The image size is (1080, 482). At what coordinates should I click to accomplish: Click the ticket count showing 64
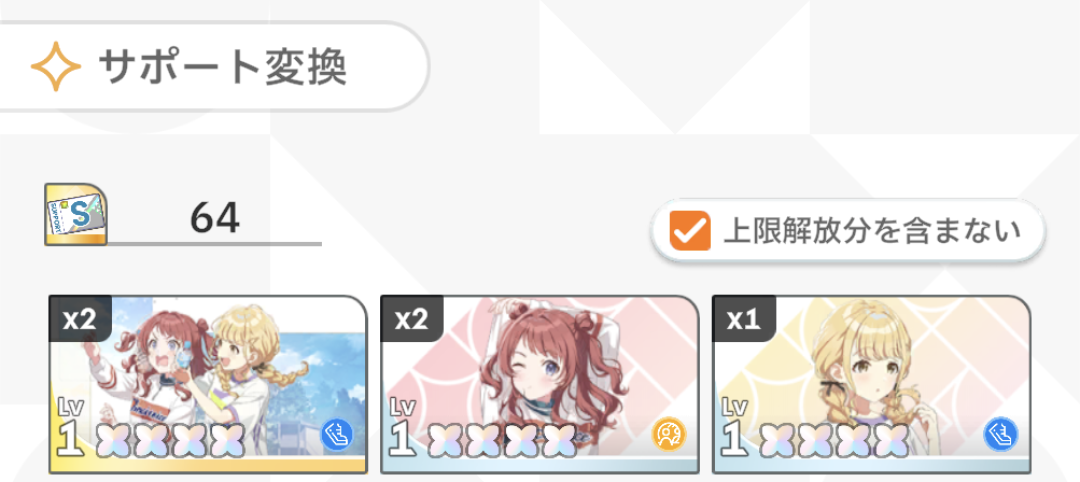tap(215, 218)
